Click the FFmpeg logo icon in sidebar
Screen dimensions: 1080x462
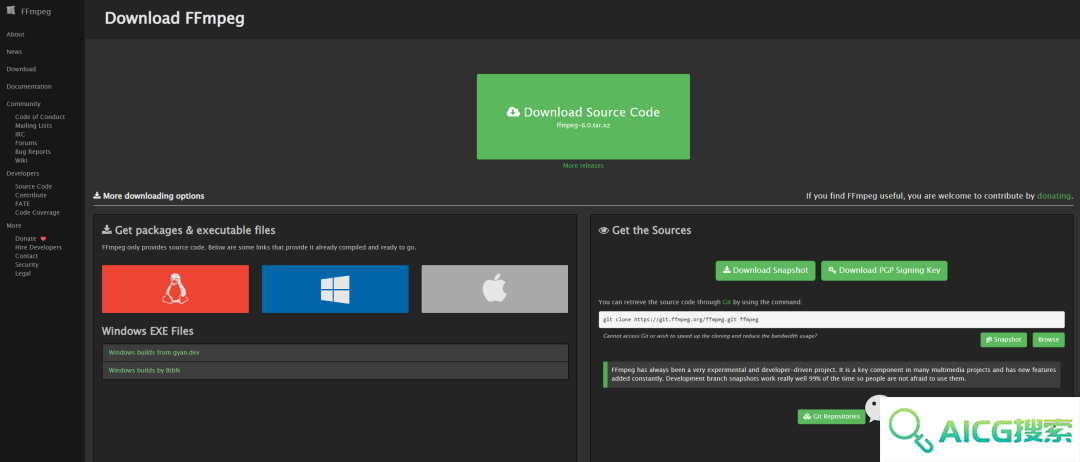pyautogui.click(x=10, y=10)
